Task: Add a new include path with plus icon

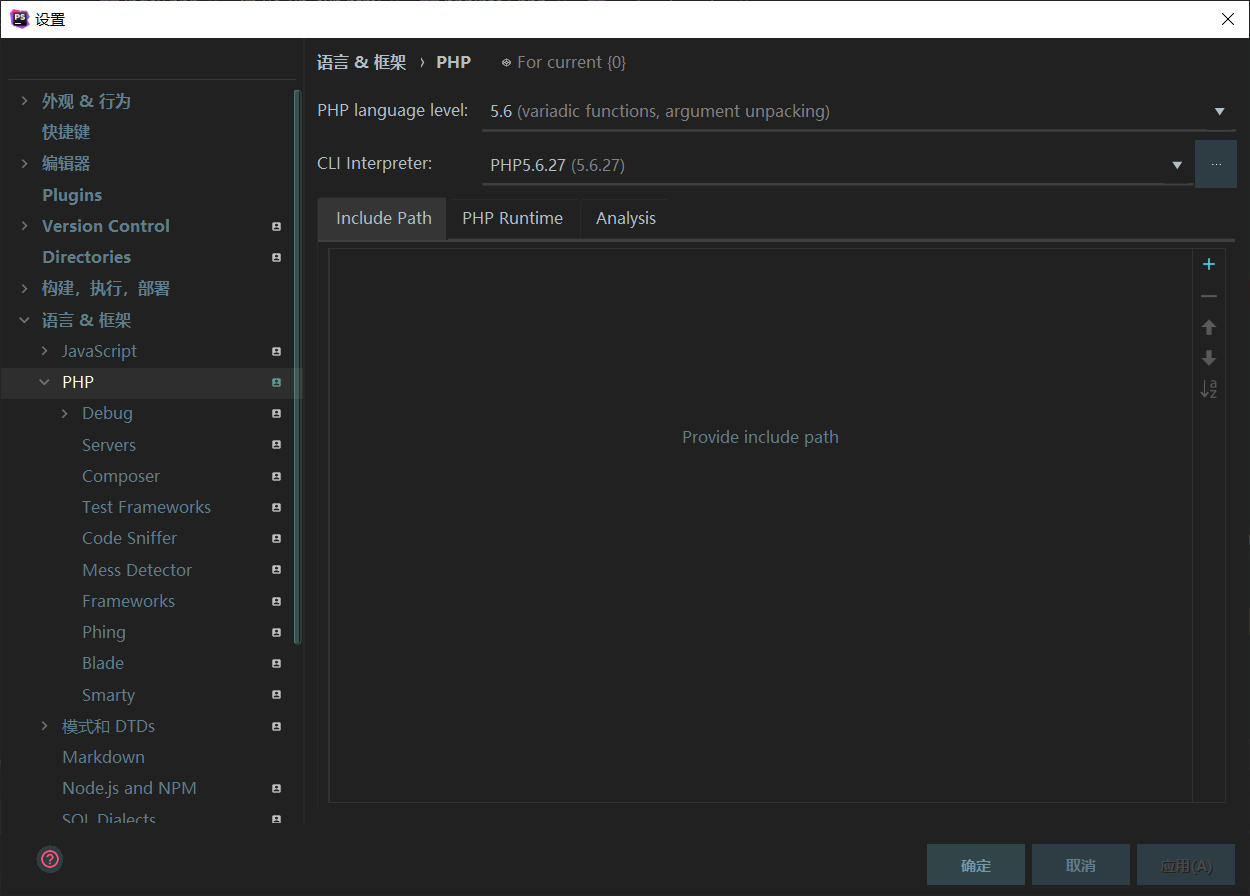Action: tap(1208, 264)
